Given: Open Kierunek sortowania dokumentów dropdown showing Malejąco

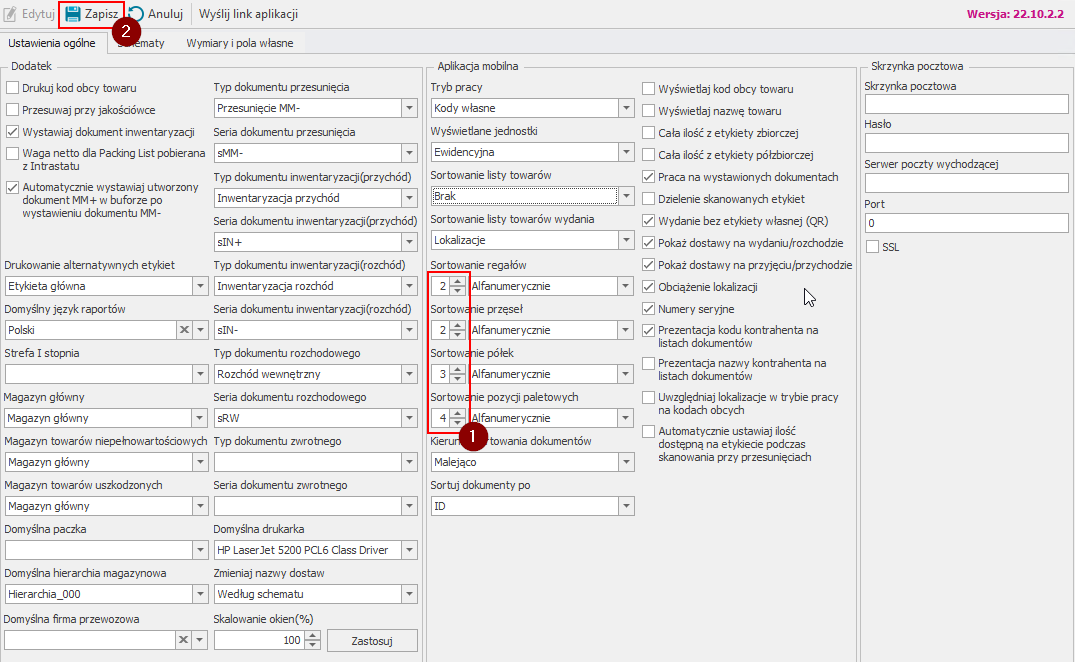Looking at the screenshot, I should (x=626, y=462).
